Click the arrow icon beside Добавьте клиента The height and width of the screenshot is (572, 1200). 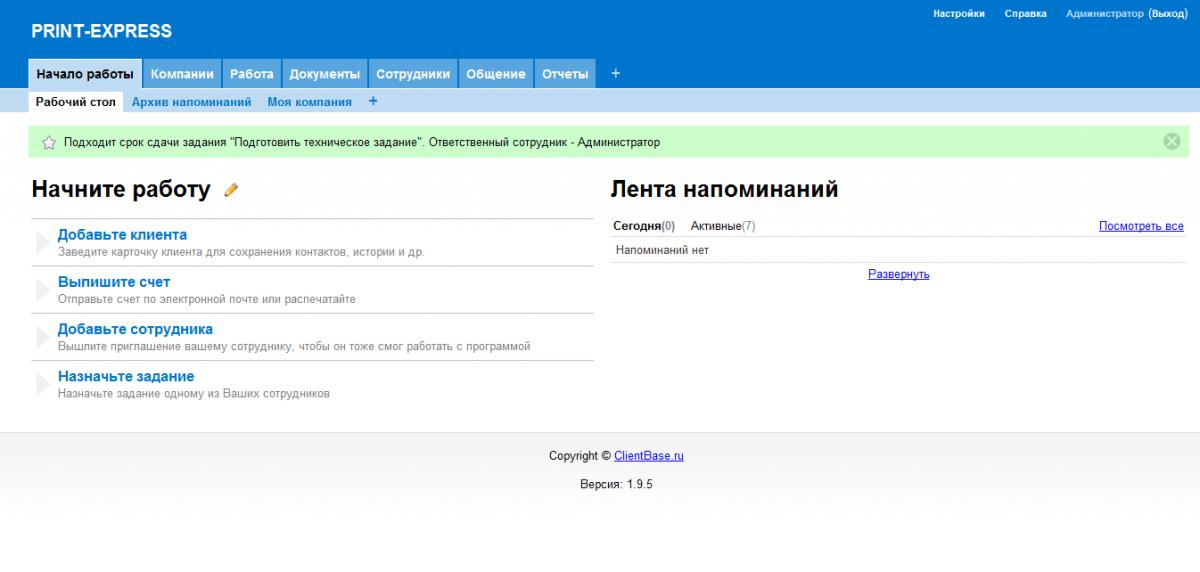(42, 243)
